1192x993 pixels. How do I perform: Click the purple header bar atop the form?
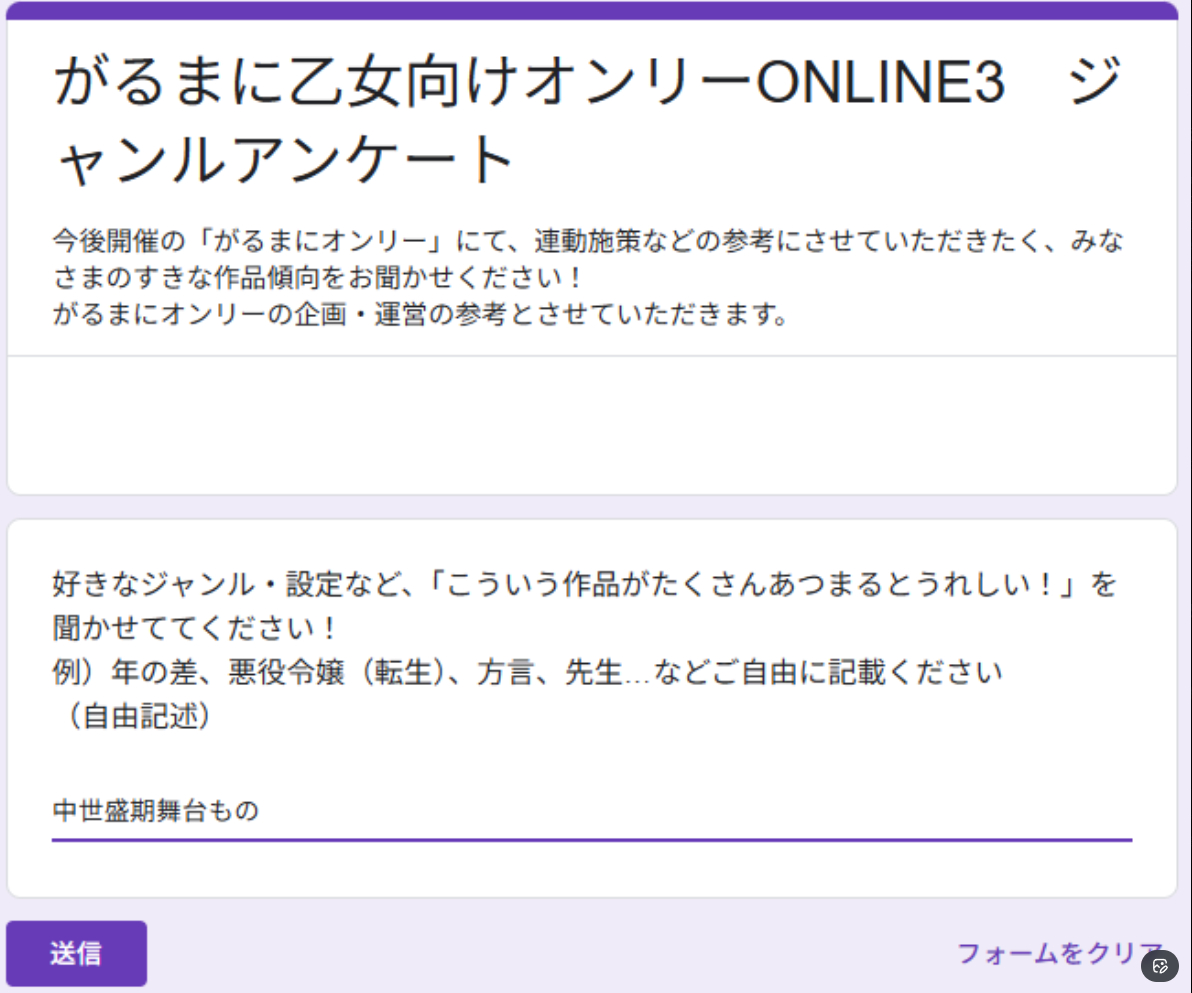coord(592,10)
